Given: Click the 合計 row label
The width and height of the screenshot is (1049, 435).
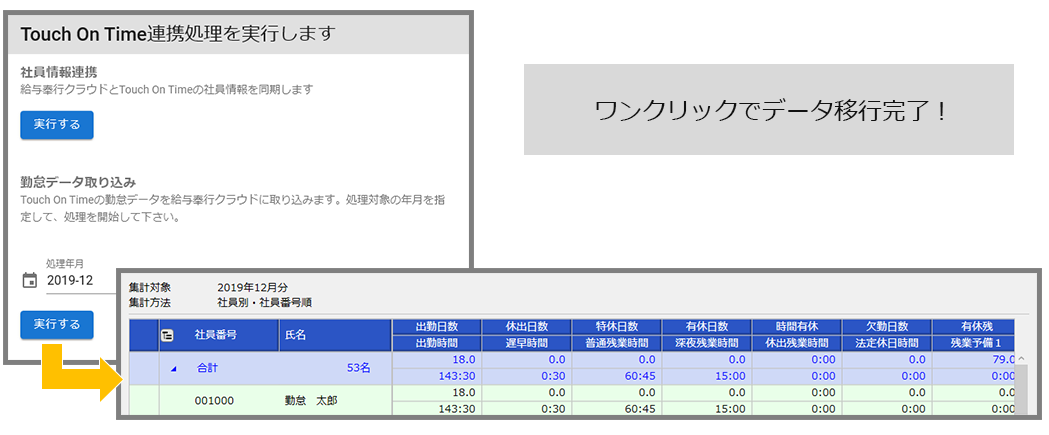Looking at the screenshot, I should [x=207, y=368].
